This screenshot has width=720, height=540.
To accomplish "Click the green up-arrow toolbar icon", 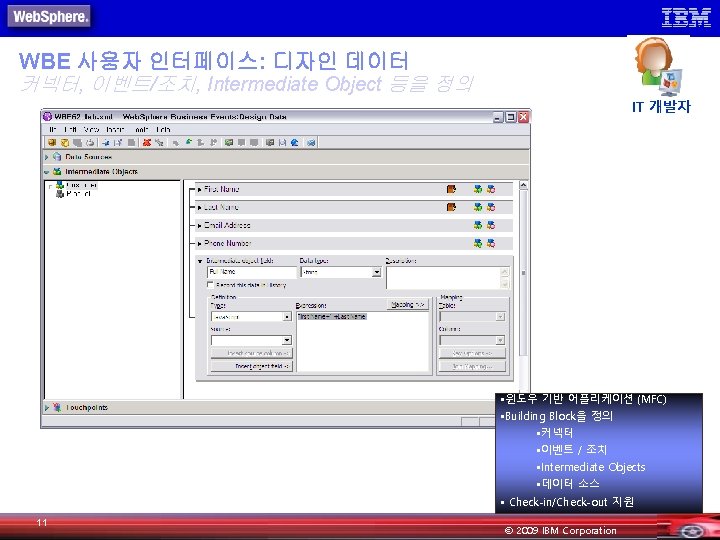I will point(188,143).
